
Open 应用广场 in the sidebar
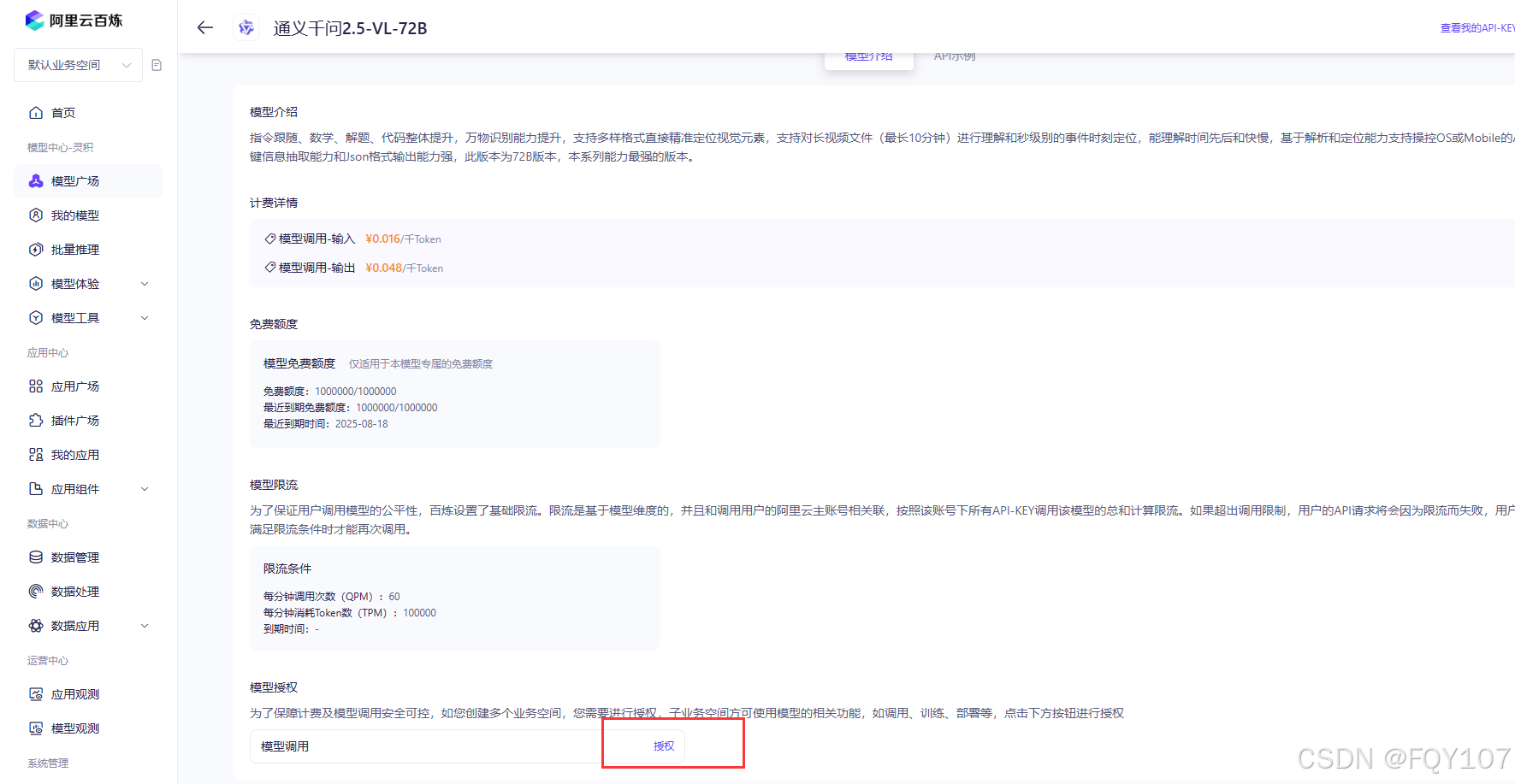(x=88, y=386)
